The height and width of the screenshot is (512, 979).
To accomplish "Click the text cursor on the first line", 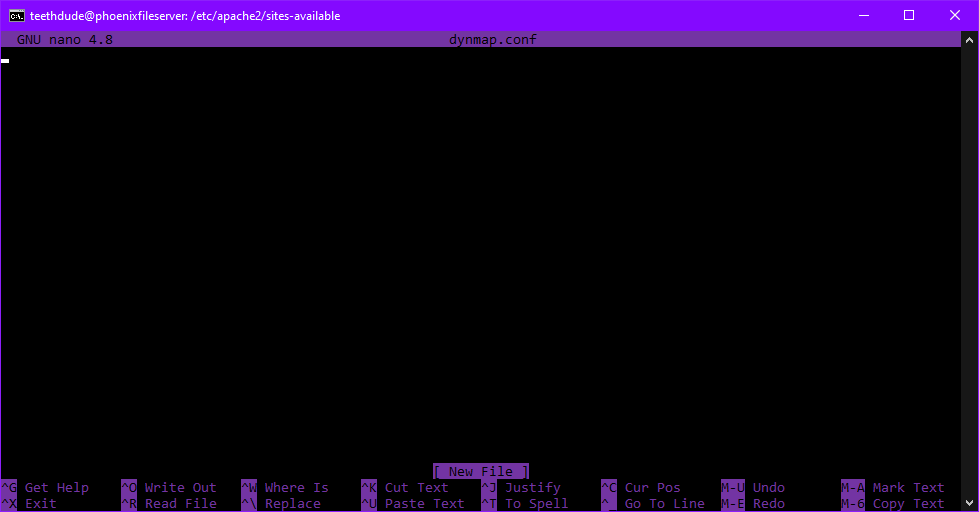I will point(5,61).
